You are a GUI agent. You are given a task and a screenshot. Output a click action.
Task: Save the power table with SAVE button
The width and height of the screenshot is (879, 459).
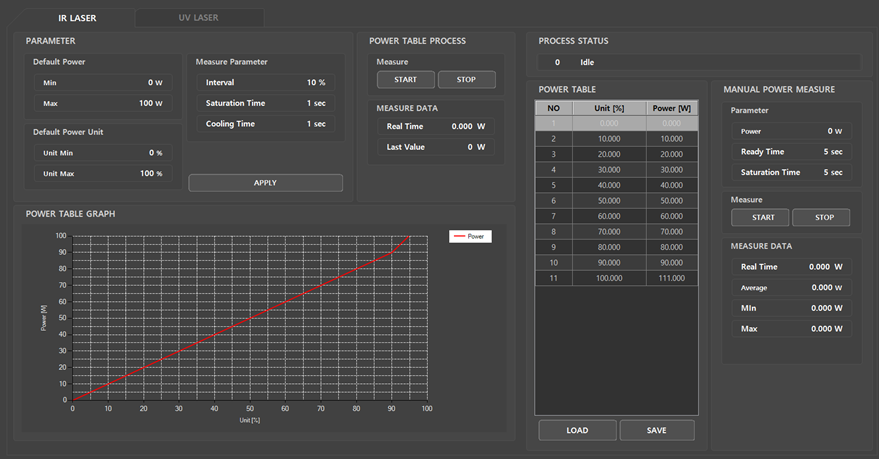656,430
